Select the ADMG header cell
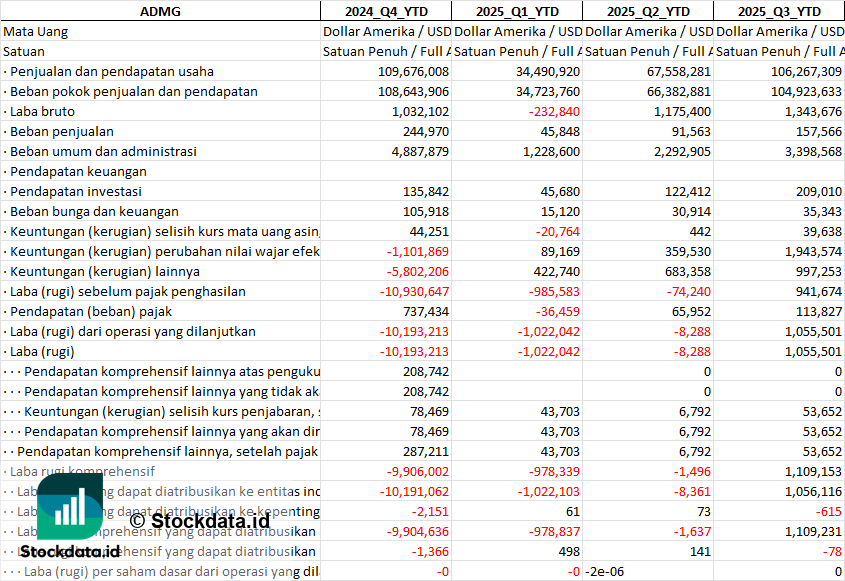 point(160,11)
